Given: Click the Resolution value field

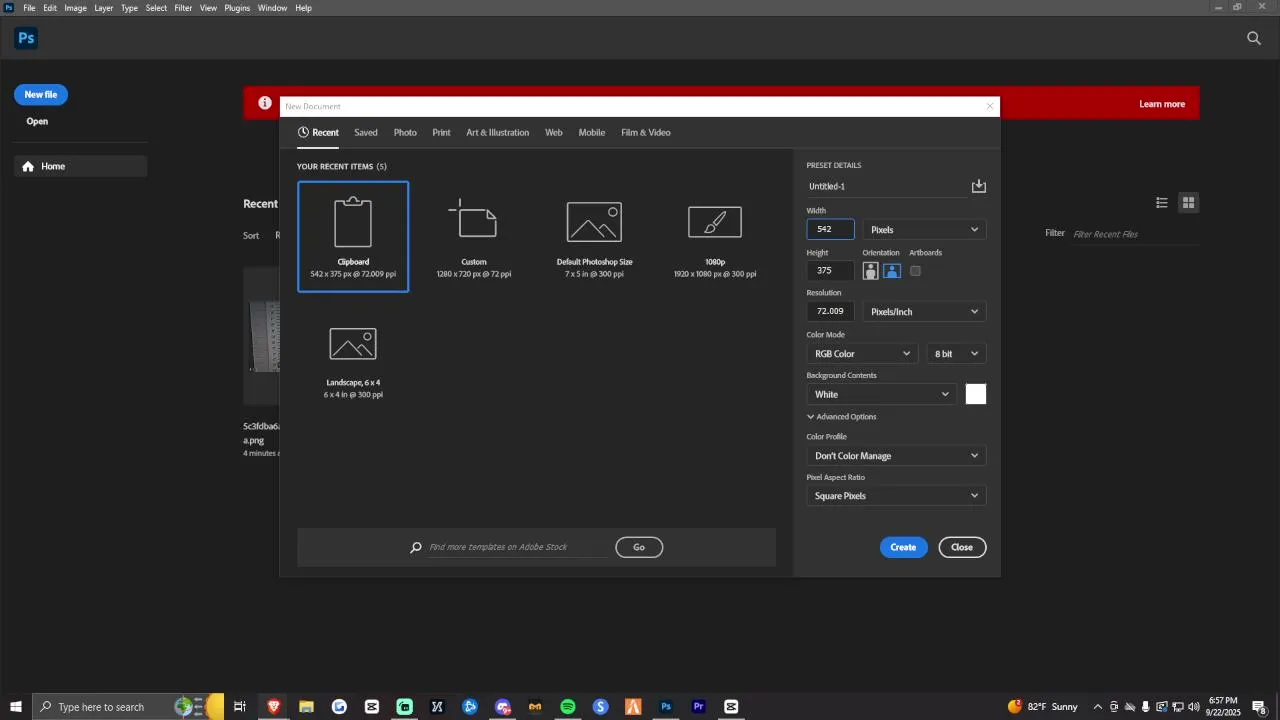Looking at the screenshot, I should (x=831, y=312).
